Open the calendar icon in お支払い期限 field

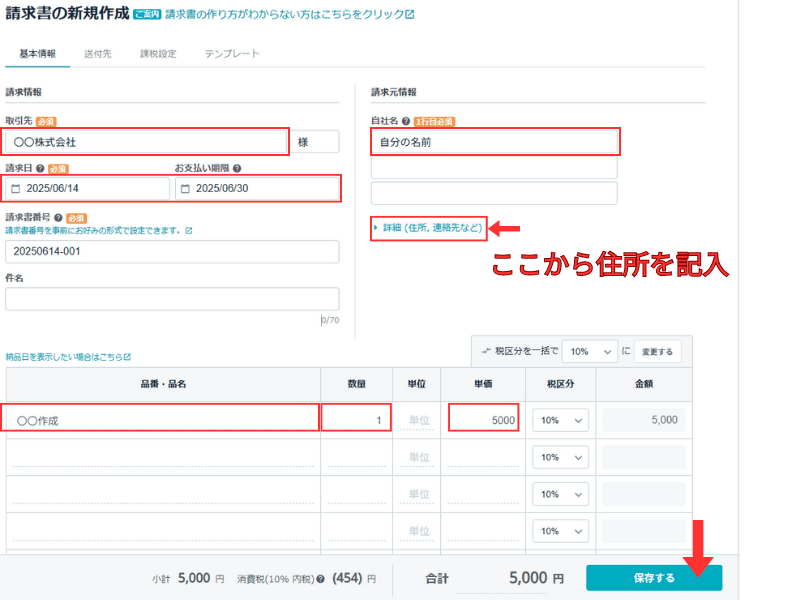click(x=184, y=189)
